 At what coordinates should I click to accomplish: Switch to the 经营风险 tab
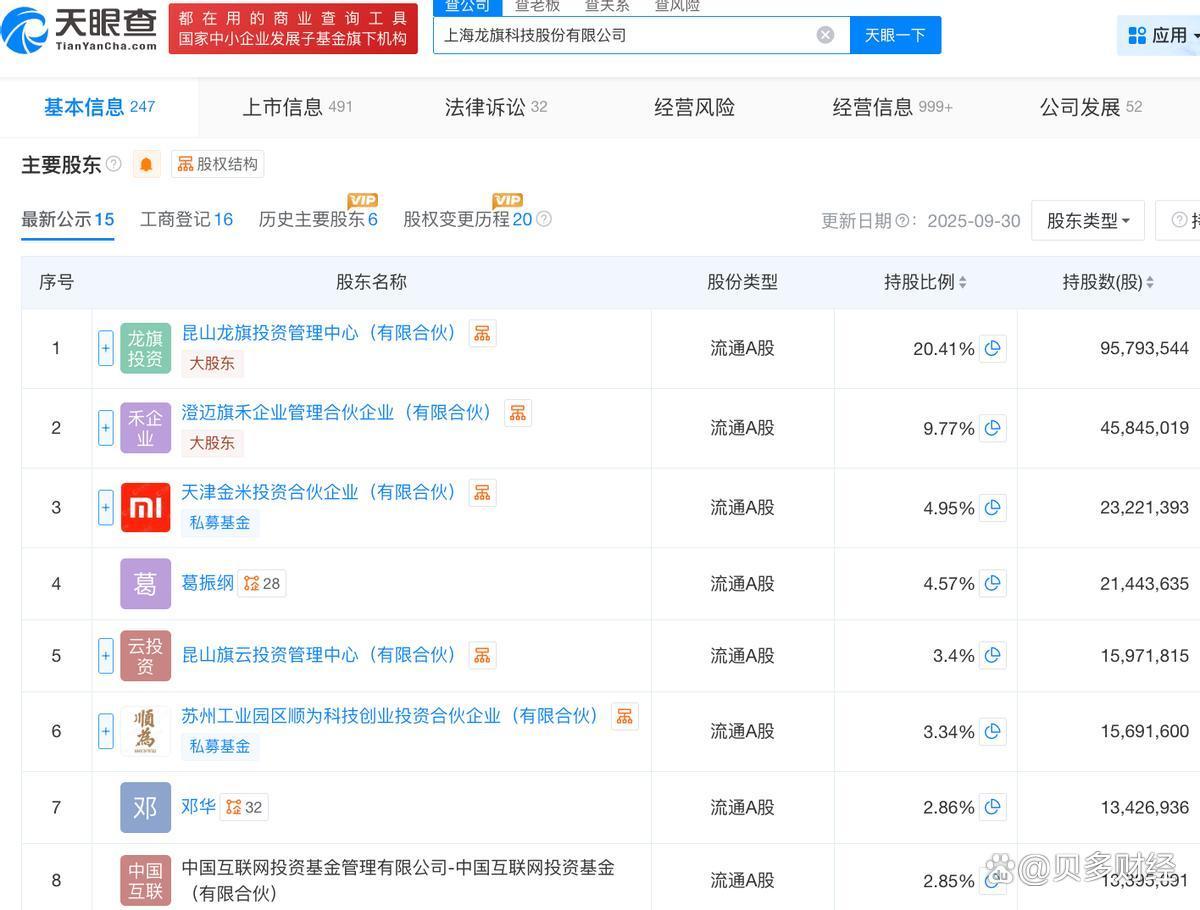click(x=695, y=107)
